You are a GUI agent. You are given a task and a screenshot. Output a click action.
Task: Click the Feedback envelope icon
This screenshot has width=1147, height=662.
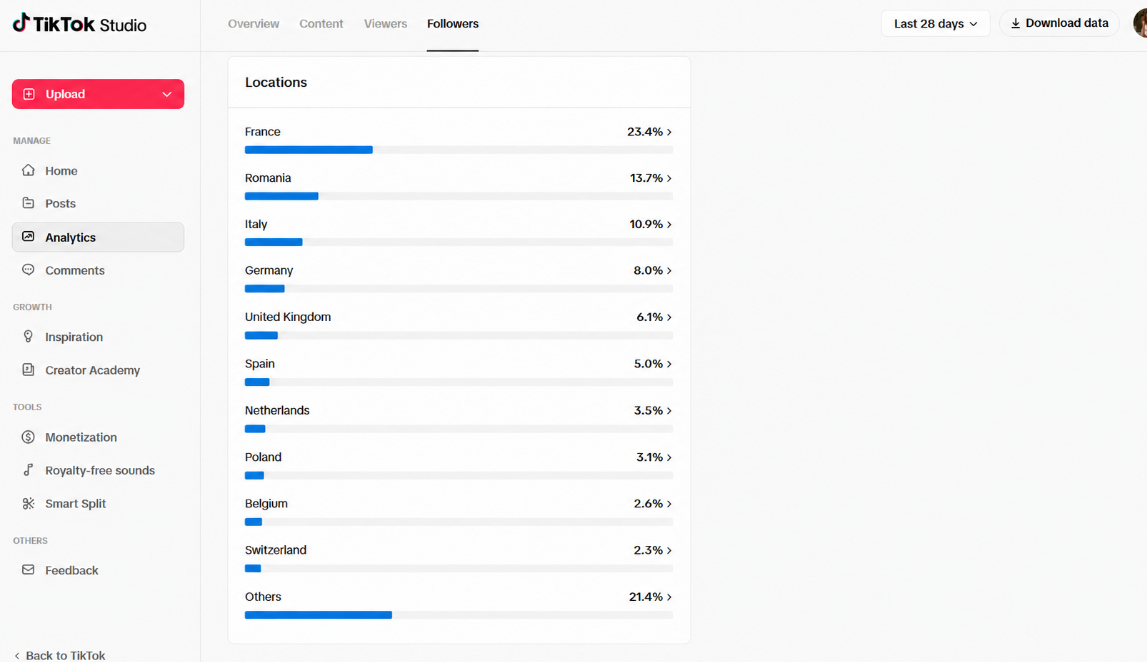[x=29, y=569]
